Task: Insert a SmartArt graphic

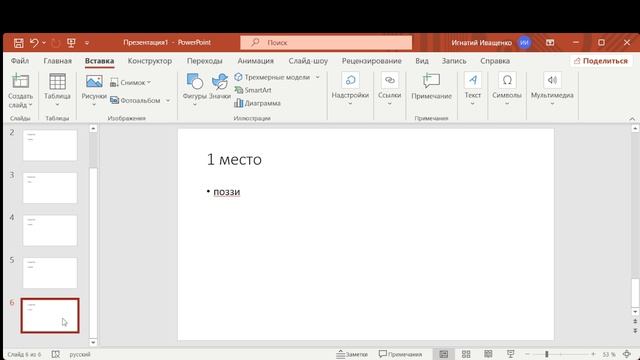Action: coord(253,90)
